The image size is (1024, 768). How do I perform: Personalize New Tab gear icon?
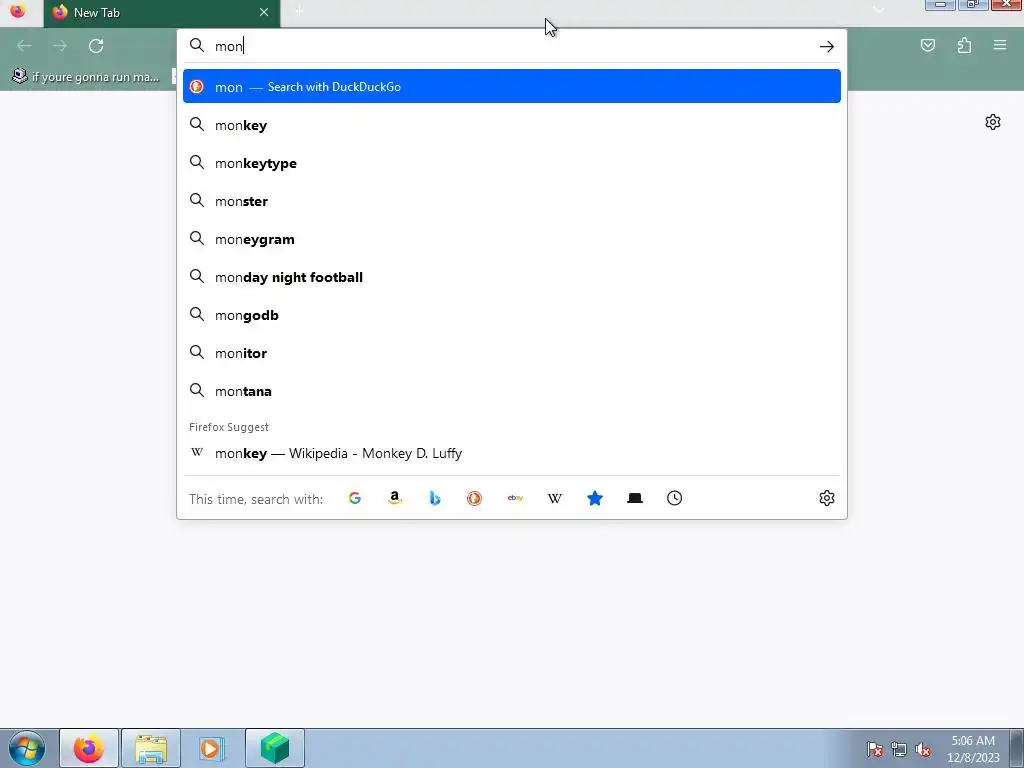[x=993, y=122]
